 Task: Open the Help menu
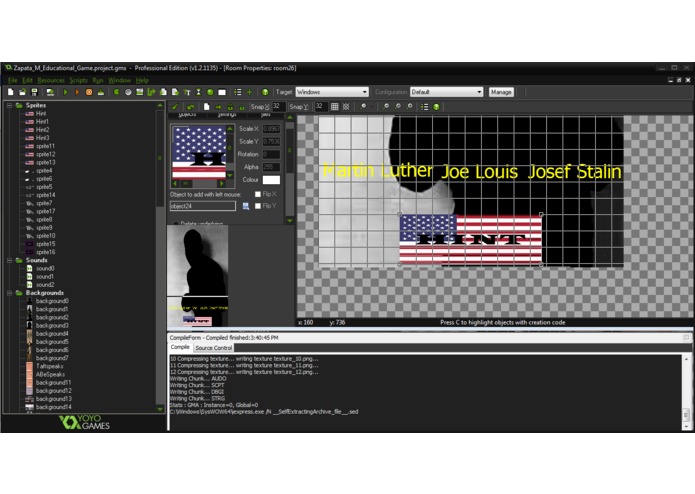coord(142,80)
